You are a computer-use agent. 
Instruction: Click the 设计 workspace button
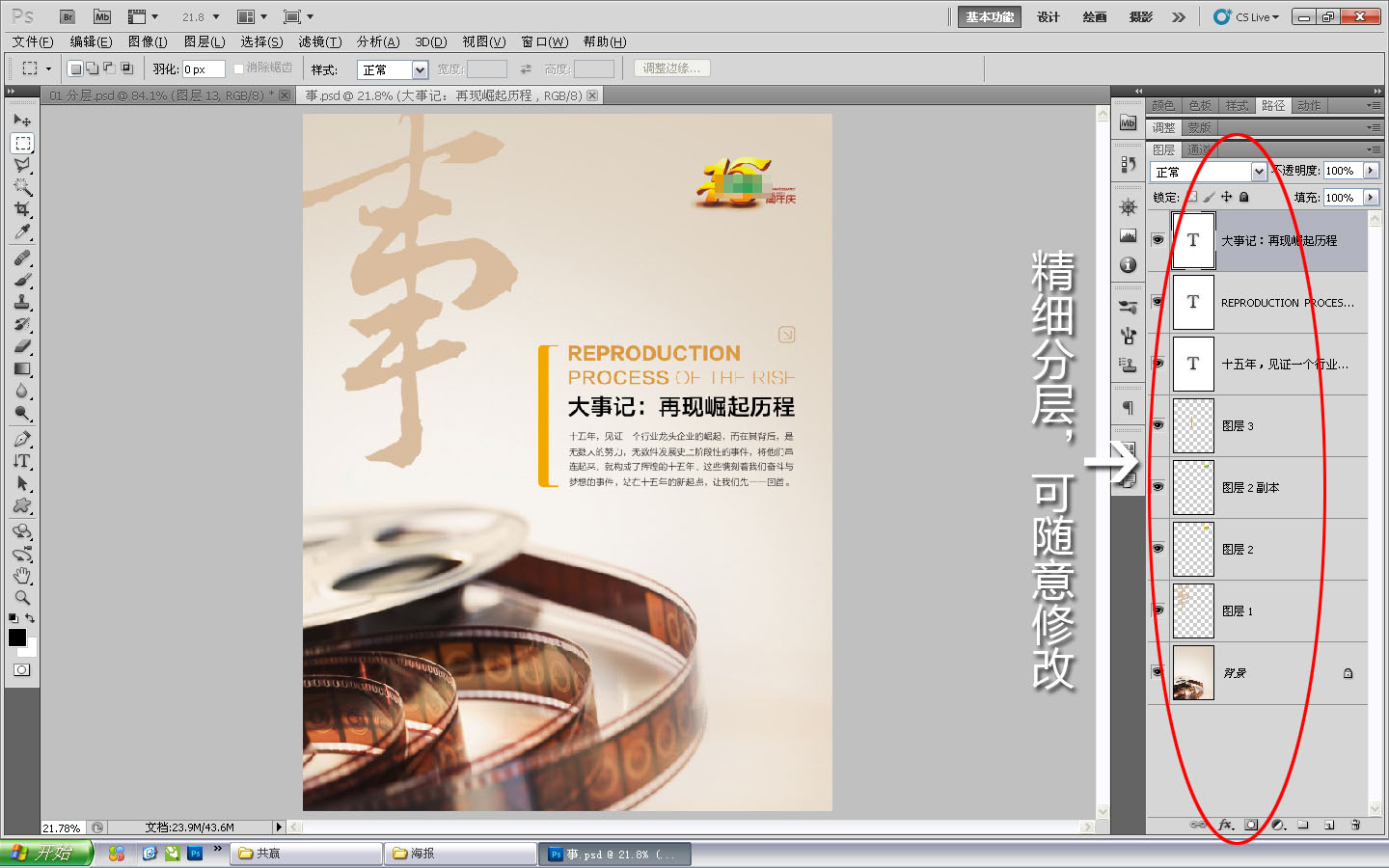pyautogui.click(x=1049, y=16)
